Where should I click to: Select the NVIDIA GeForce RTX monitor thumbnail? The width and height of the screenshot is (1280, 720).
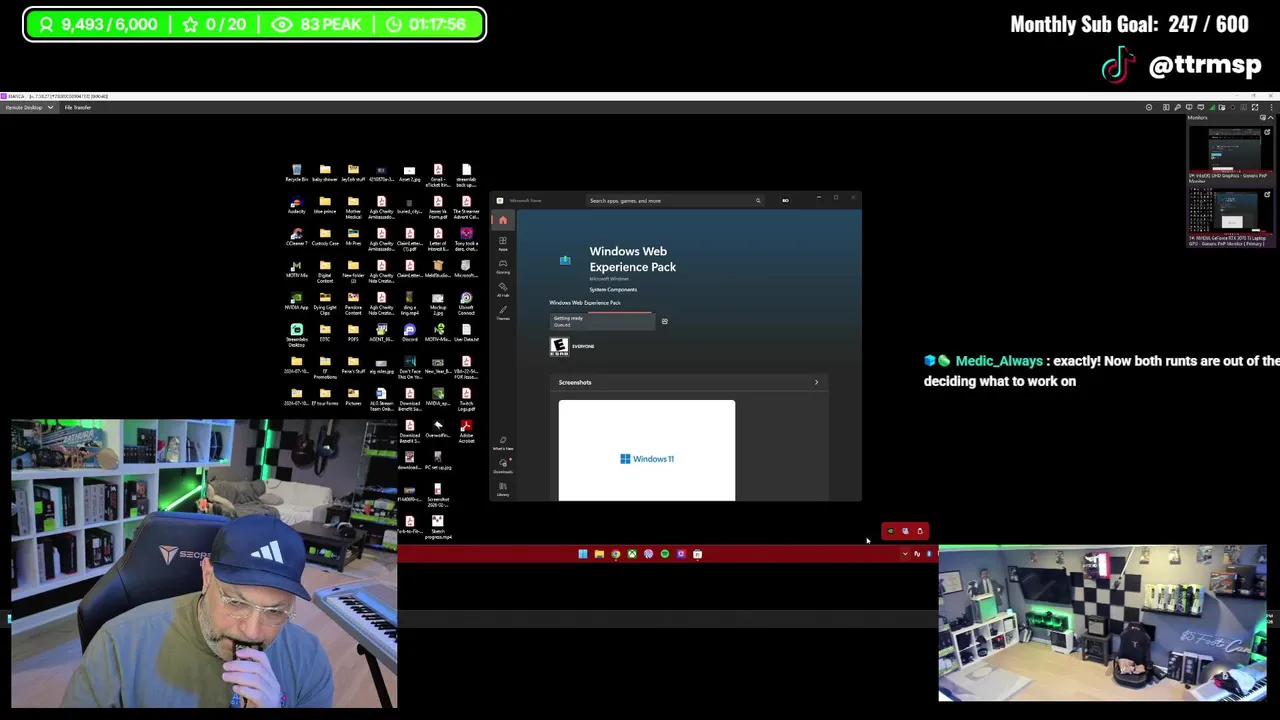1229,217
